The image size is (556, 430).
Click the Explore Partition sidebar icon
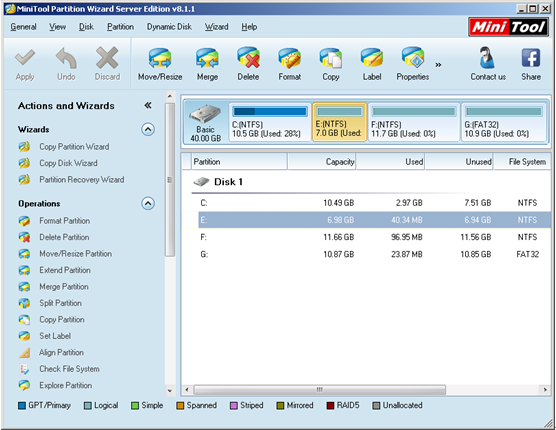[x=24, y=385]
